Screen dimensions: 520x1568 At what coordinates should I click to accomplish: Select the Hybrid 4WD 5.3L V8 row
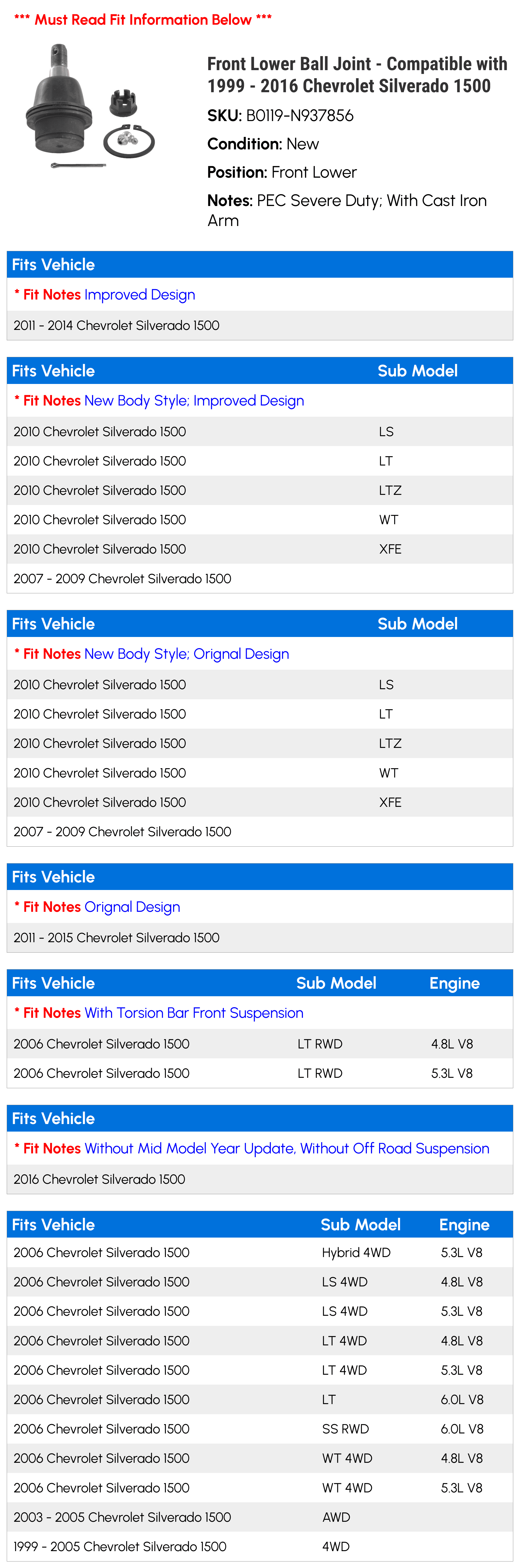(260, 1253)
